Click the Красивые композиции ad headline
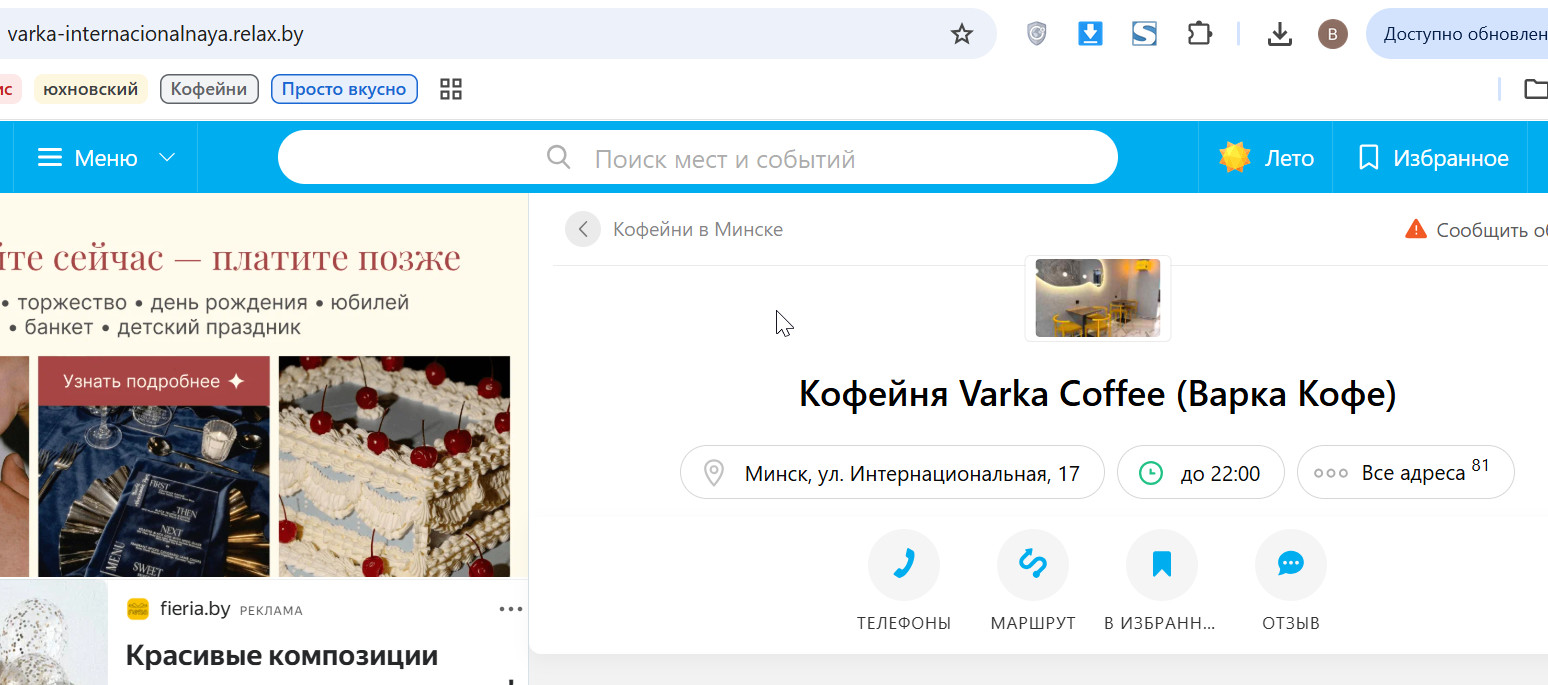Viewport: 1548px width, 685px height. pos(282,656)
